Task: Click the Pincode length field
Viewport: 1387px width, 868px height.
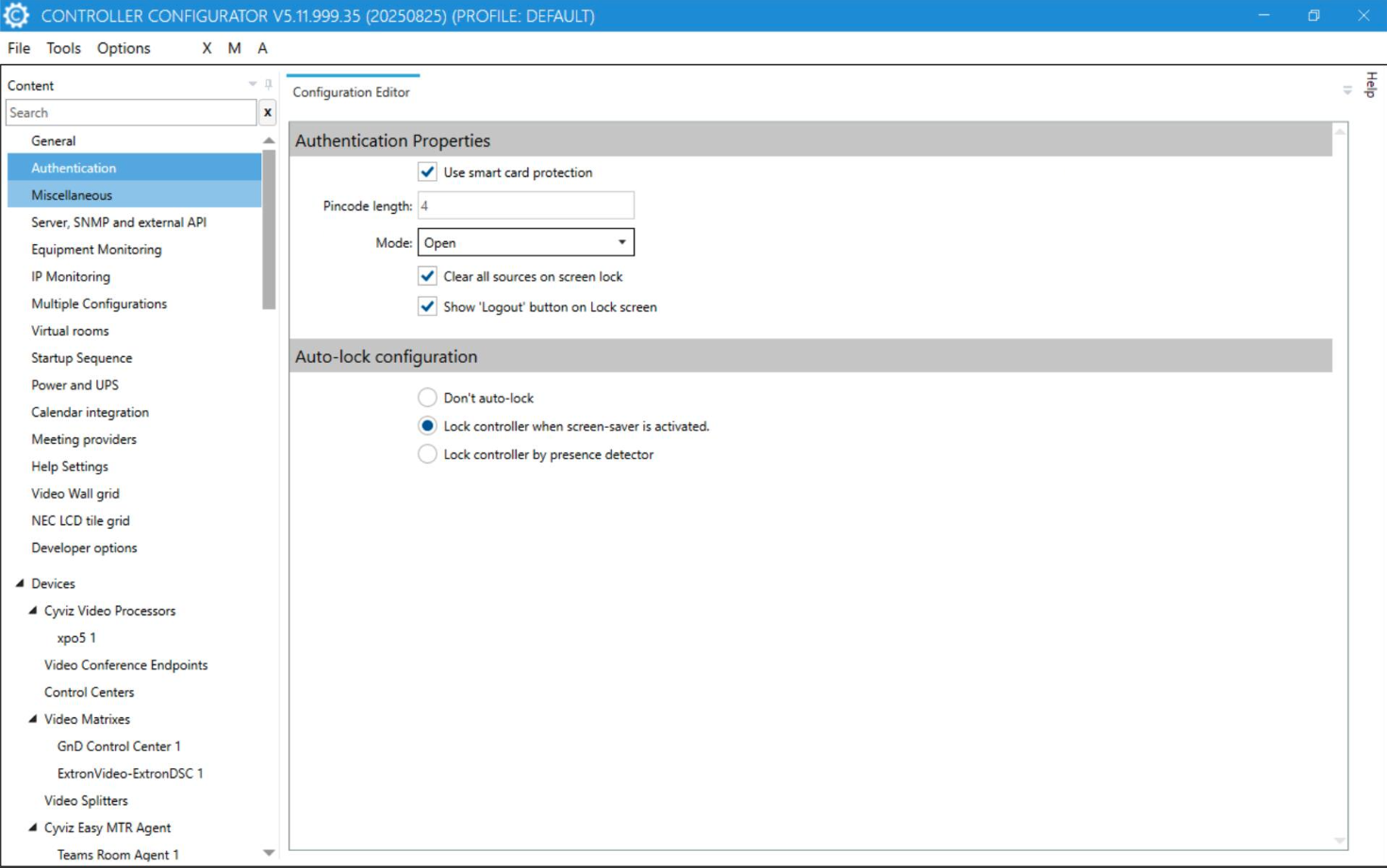Action: [525, 205]
